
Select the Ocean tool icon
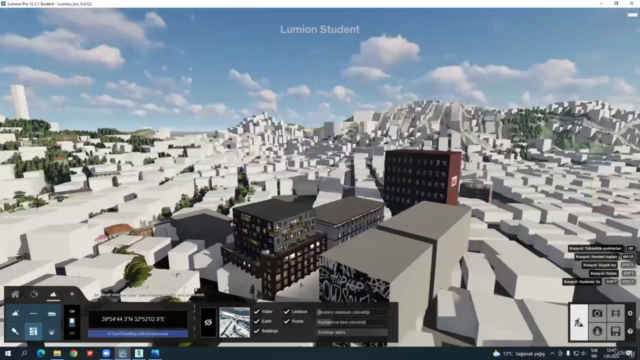click(51, 313)
